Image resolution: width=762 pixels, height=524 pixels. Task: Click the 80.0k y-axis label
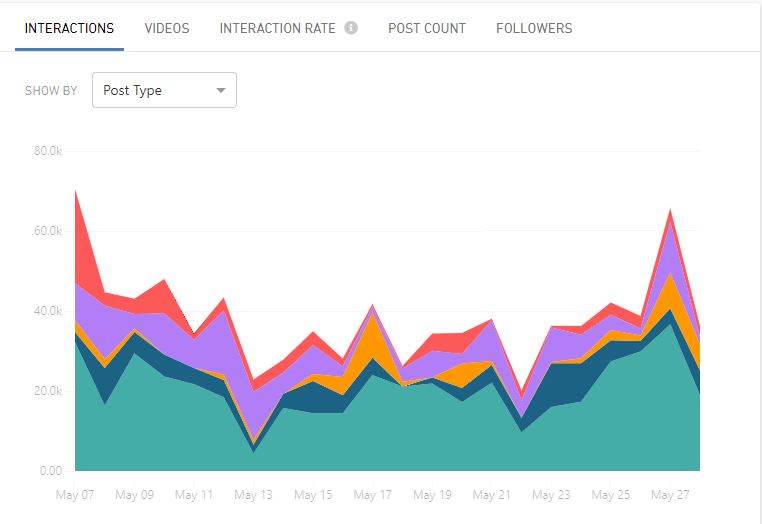click(45, 152)
